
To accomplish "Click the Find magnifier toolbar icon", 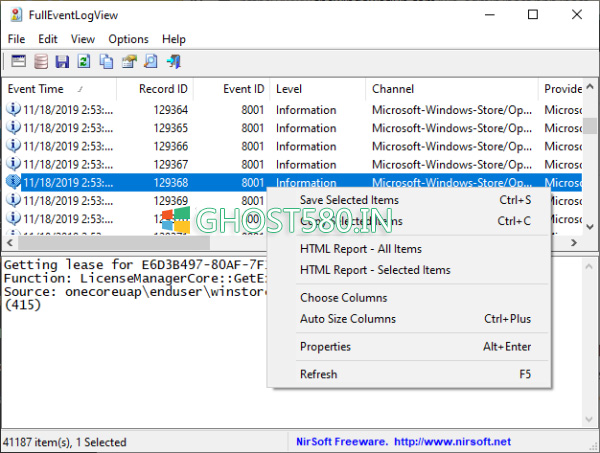I will (x=151, y=61).
